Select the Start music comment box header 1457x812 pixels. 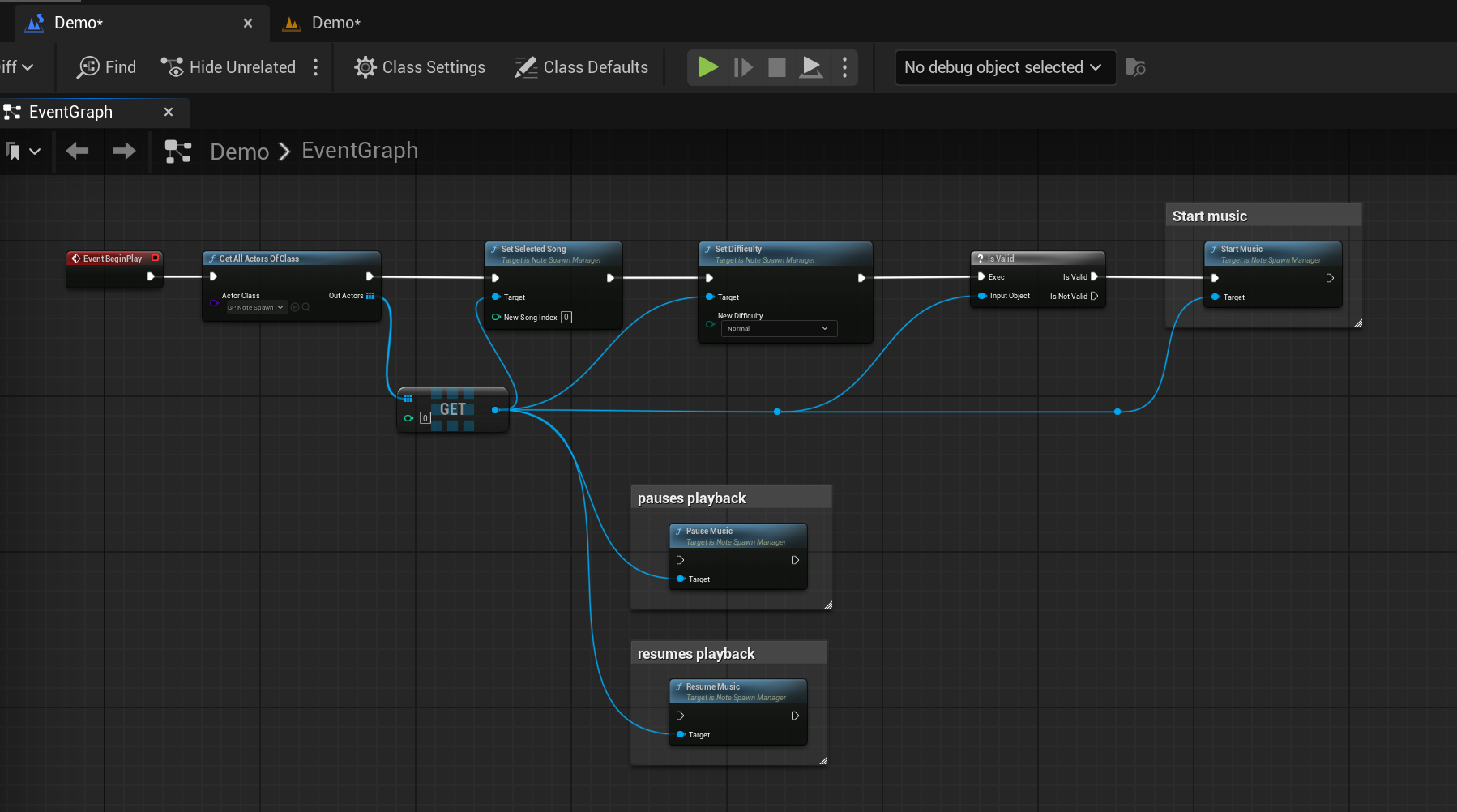[1263, 216]
